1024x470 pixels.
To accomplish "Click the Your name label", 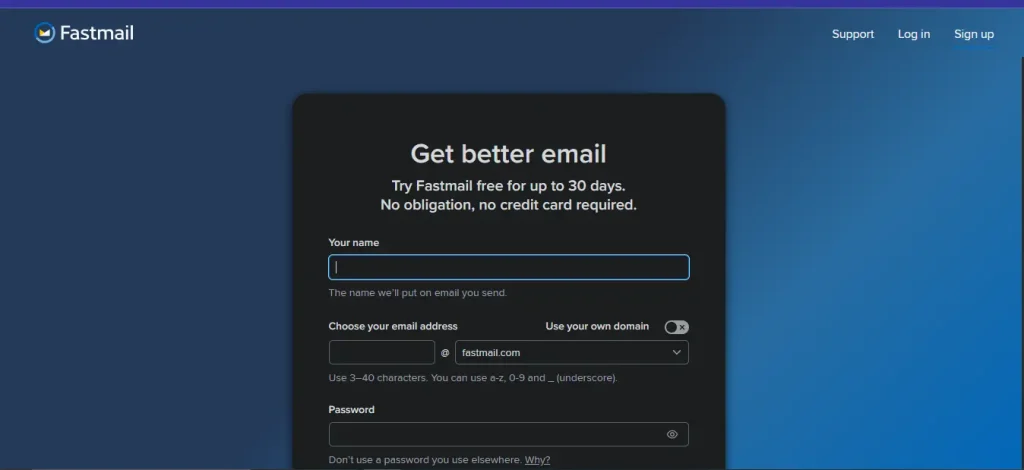I will [x=353, y=243].
